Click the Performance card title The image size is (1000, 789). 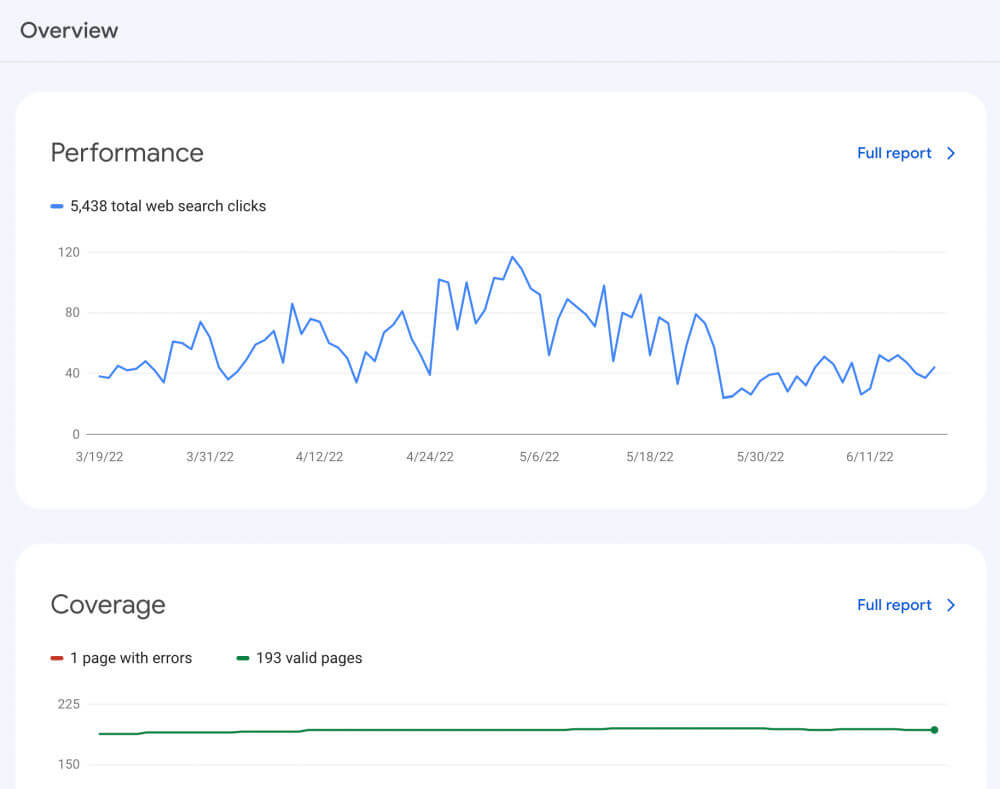(x=127, y=153)
